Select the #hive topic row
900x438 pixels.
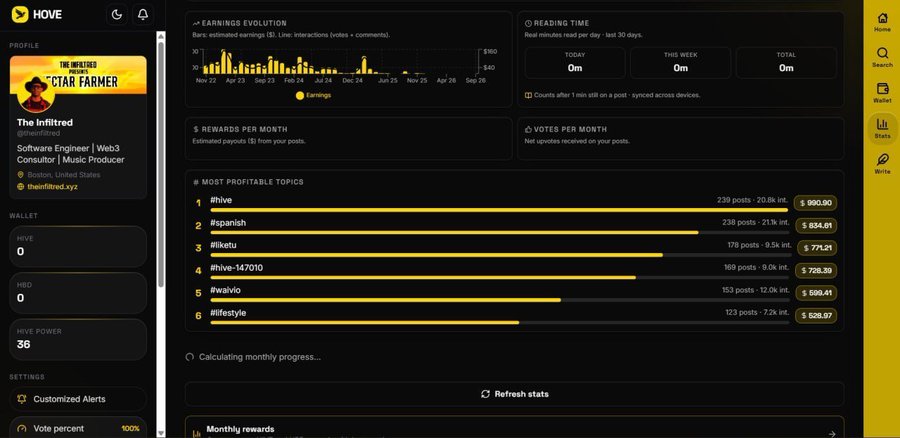pyautogui.click(x=515, y=203)
